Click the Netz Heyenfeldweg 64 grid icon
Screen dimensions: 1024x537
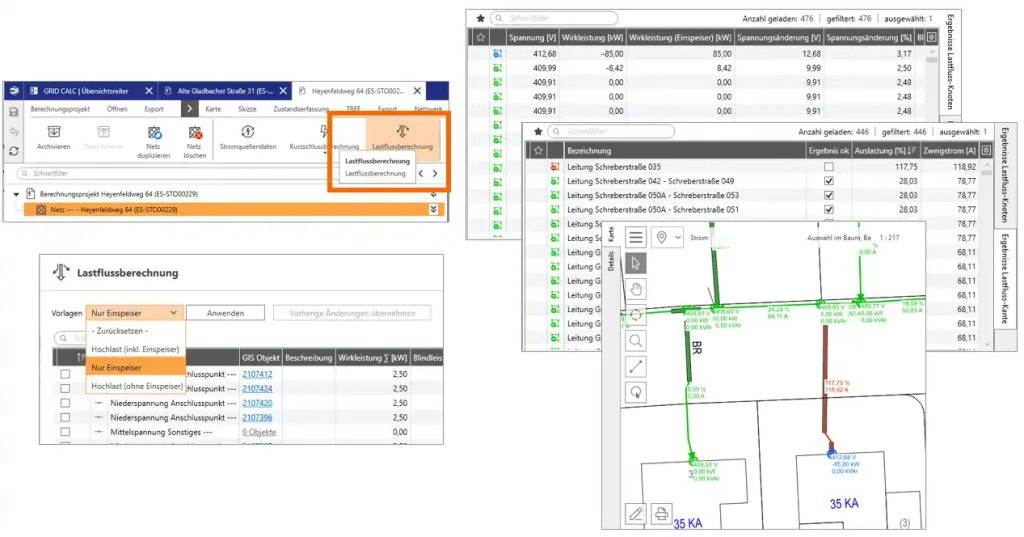[41, 210]
